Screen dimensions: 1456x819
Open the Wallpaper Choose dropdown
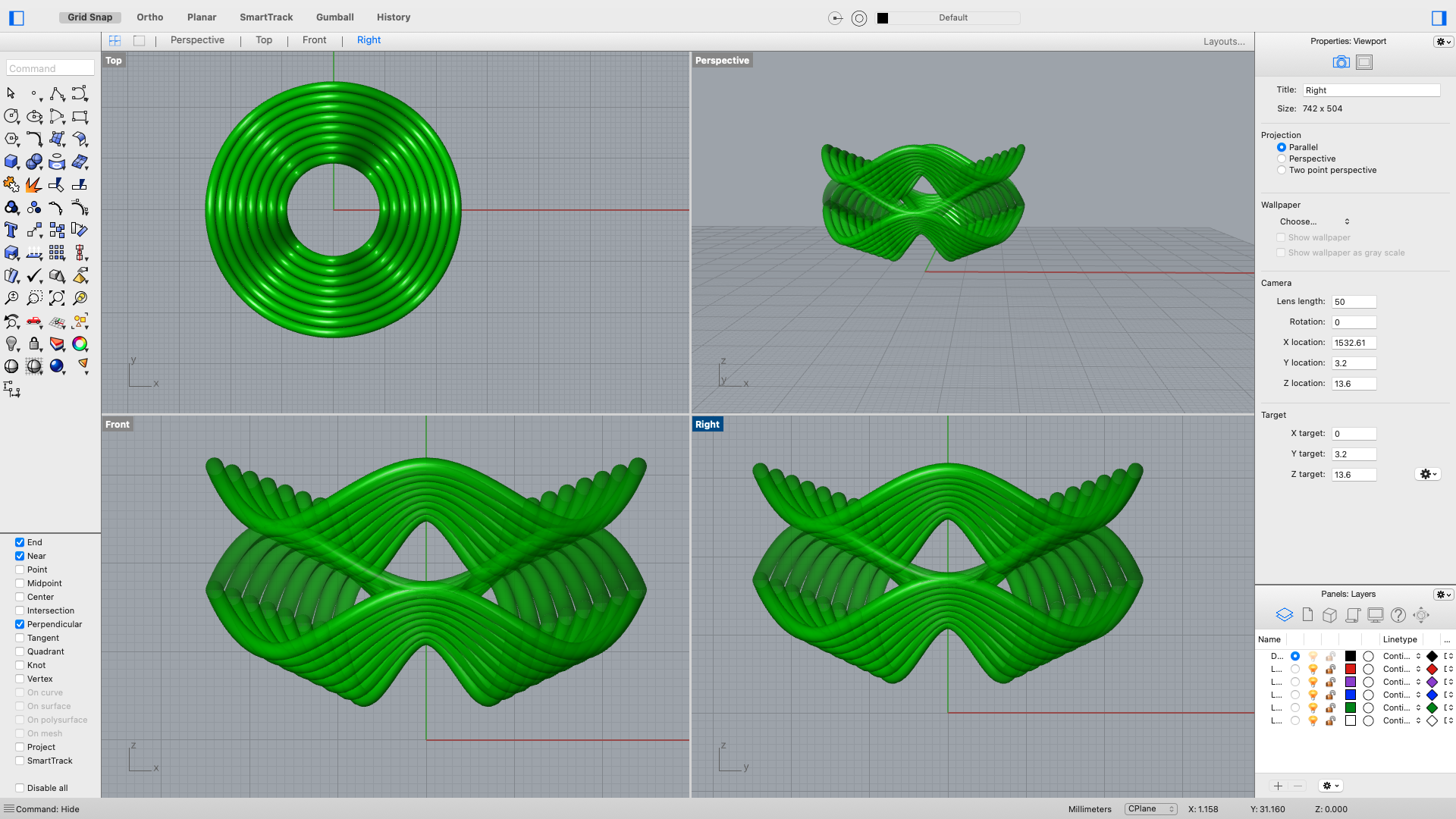click(x=1314, y=221)
